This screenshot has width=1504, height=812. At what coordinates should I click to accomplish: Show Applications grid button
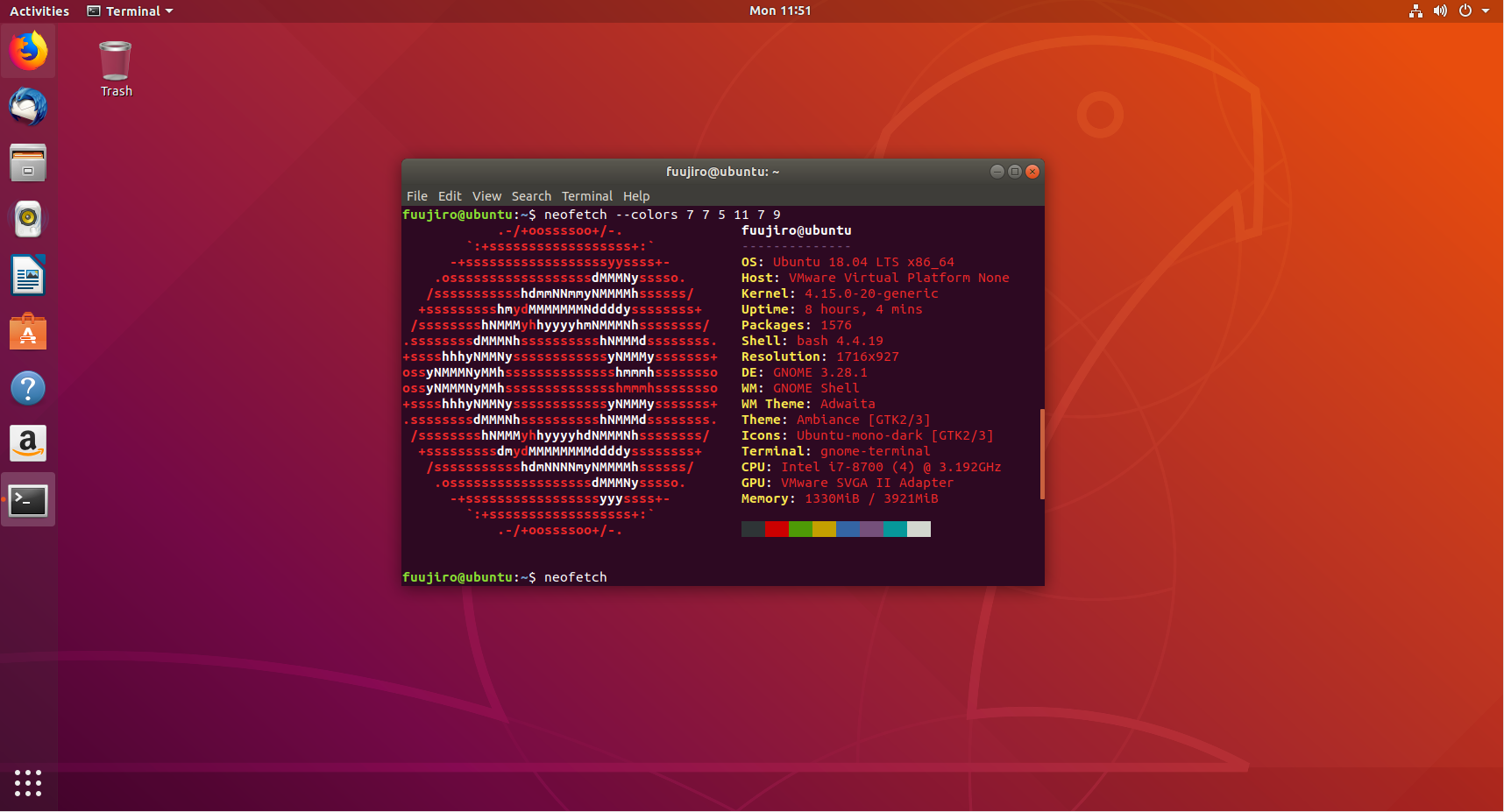tap(28, 782)
